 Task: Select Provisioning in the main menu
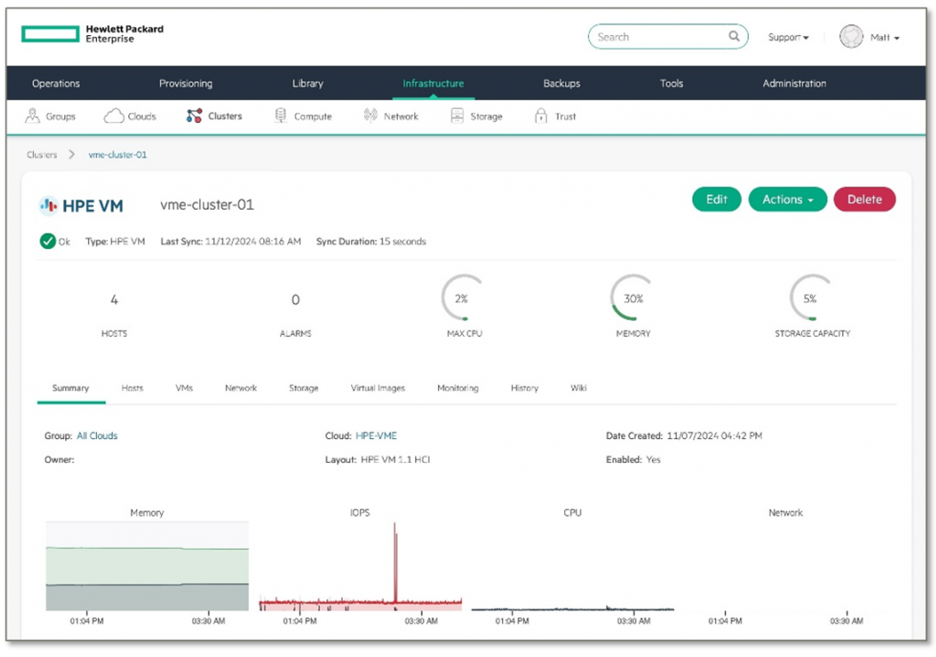[x=185, y=84]
